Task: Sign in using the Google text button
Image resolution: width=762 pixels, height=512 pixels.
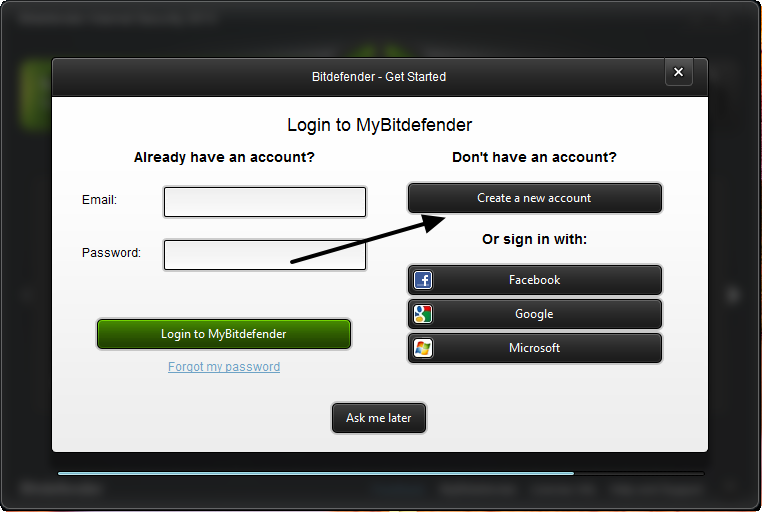Action: pyautogui.click(x=534, y=314)
